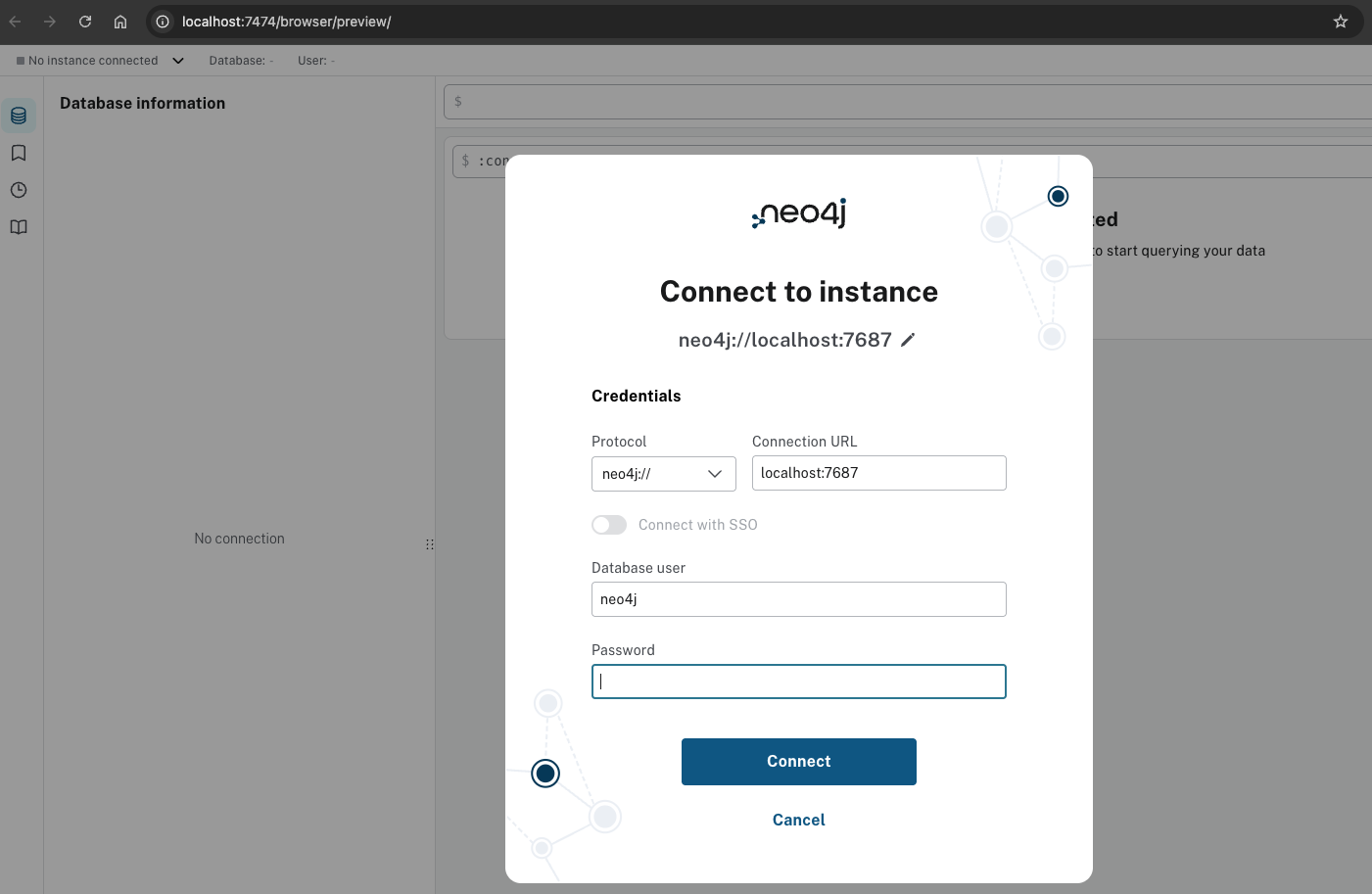Open the Protocol dropdown
Viewport: 1372px width, 894px height.
coord(663,474)
